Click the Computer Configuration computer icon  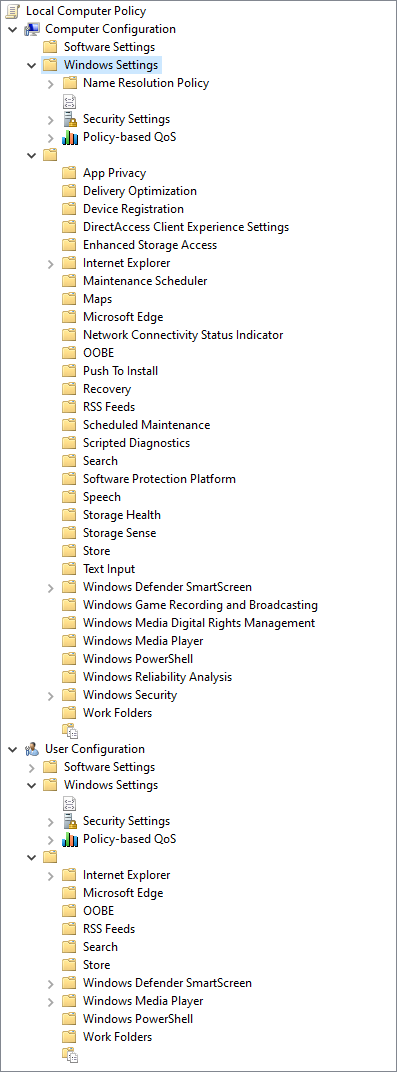click(31, 29)
